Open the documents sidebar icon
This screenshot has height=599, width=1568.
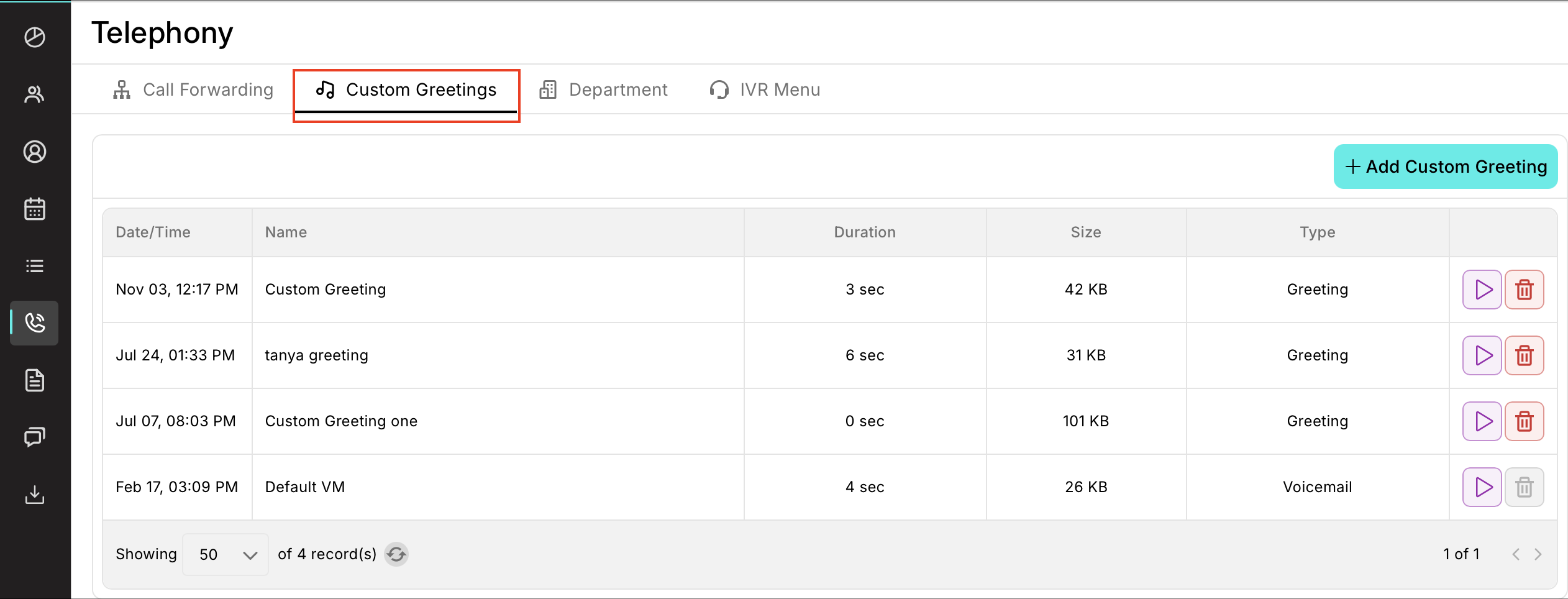35,380
